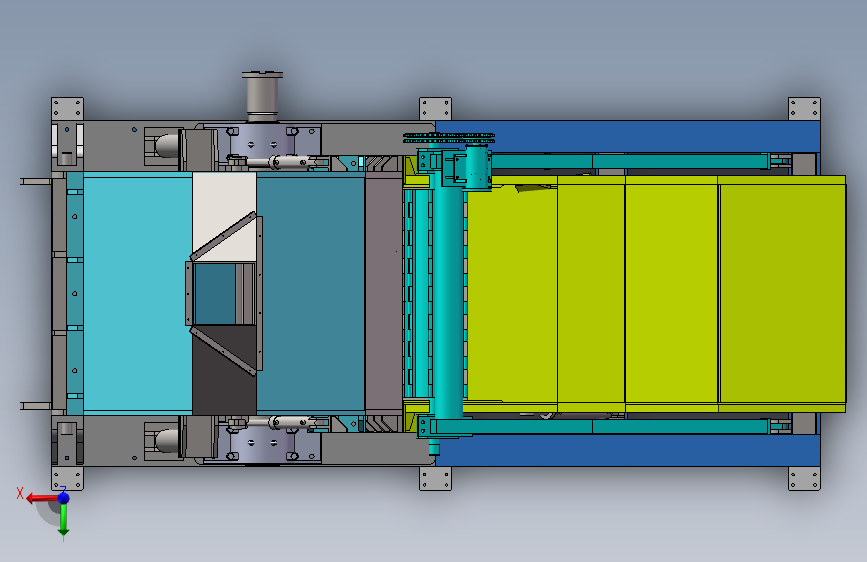Select the lower blue frame beam

tap(627, 450)
